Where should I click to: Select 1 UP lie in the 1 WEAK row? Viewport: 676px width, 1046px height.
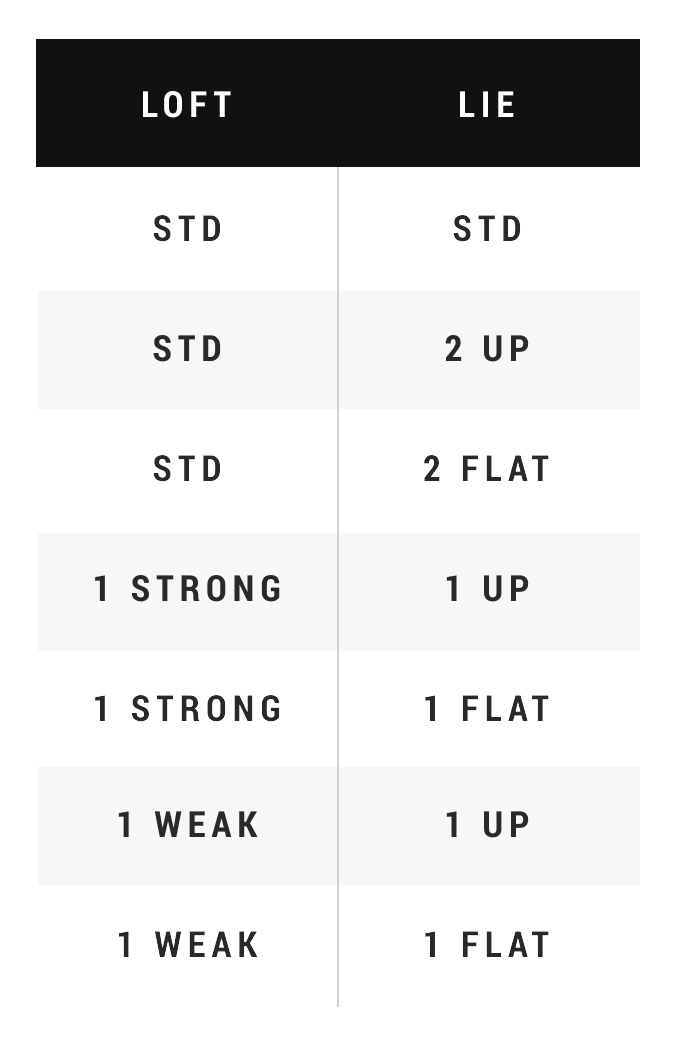(x=488, y=825)
